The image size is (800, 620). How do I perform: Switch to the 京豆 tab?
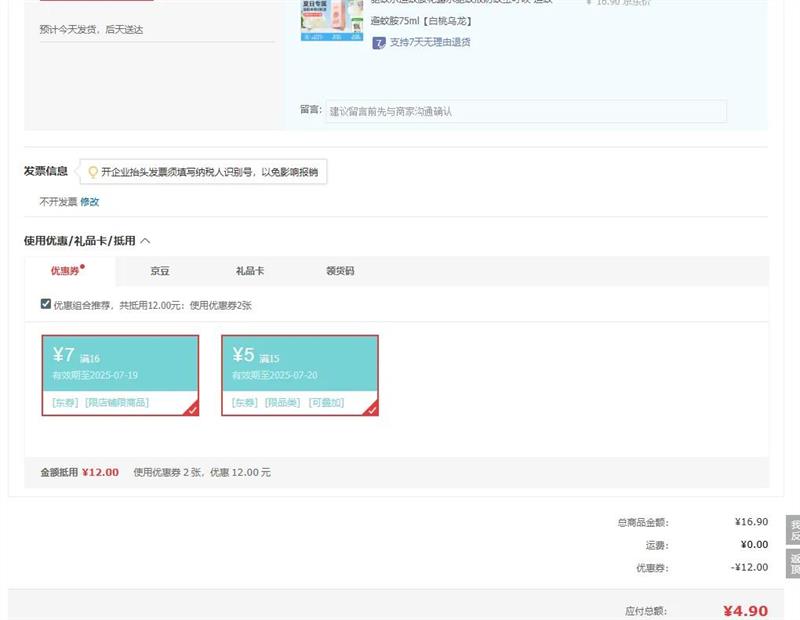[x=160, y=271]
